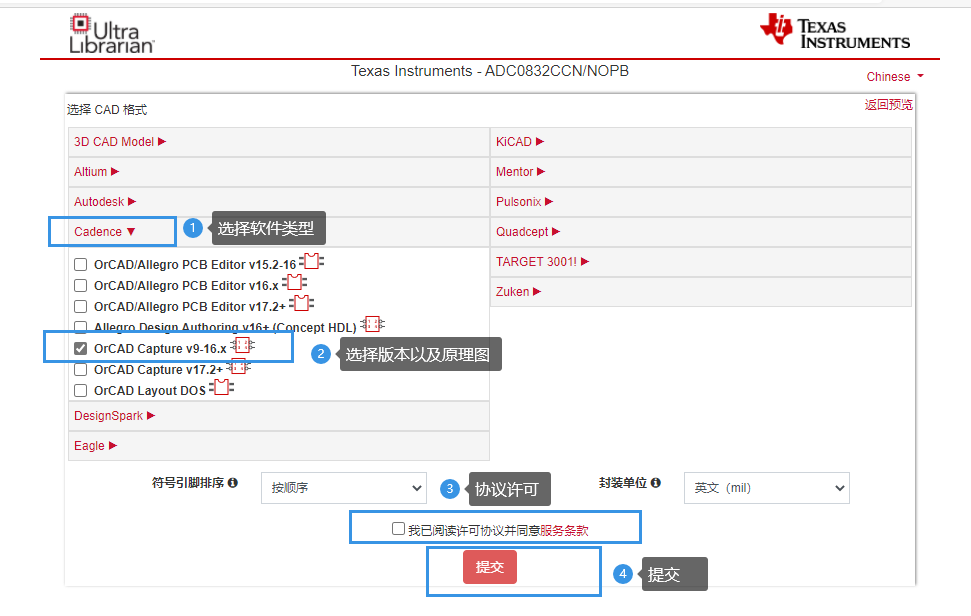Open the 按顺序 pin ordering dropdown
The width and height of the screenshot is (971, 616).
point(343,488)
